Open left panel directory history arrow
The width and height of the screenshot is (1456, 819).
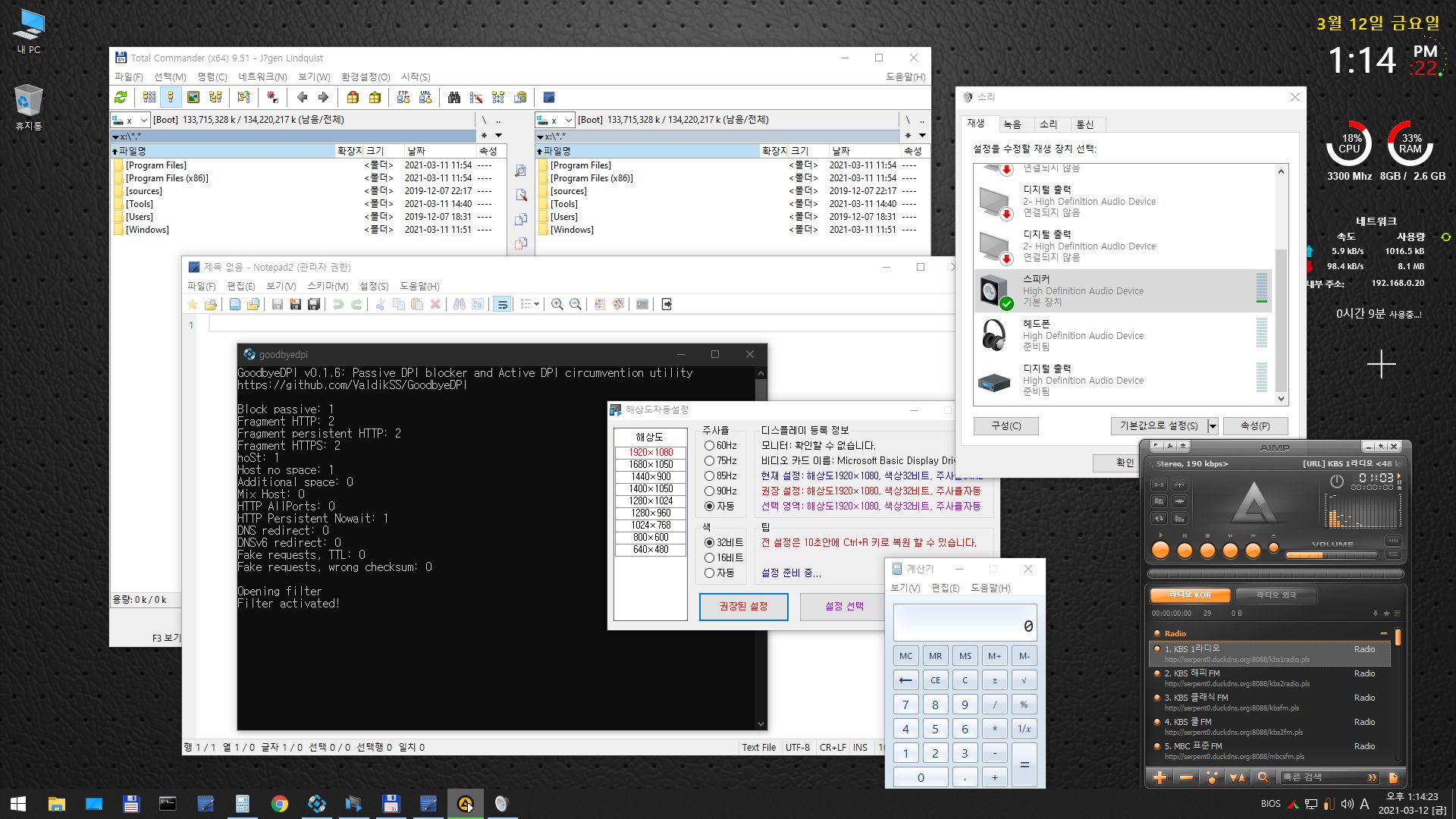click(x=498, y=136)
